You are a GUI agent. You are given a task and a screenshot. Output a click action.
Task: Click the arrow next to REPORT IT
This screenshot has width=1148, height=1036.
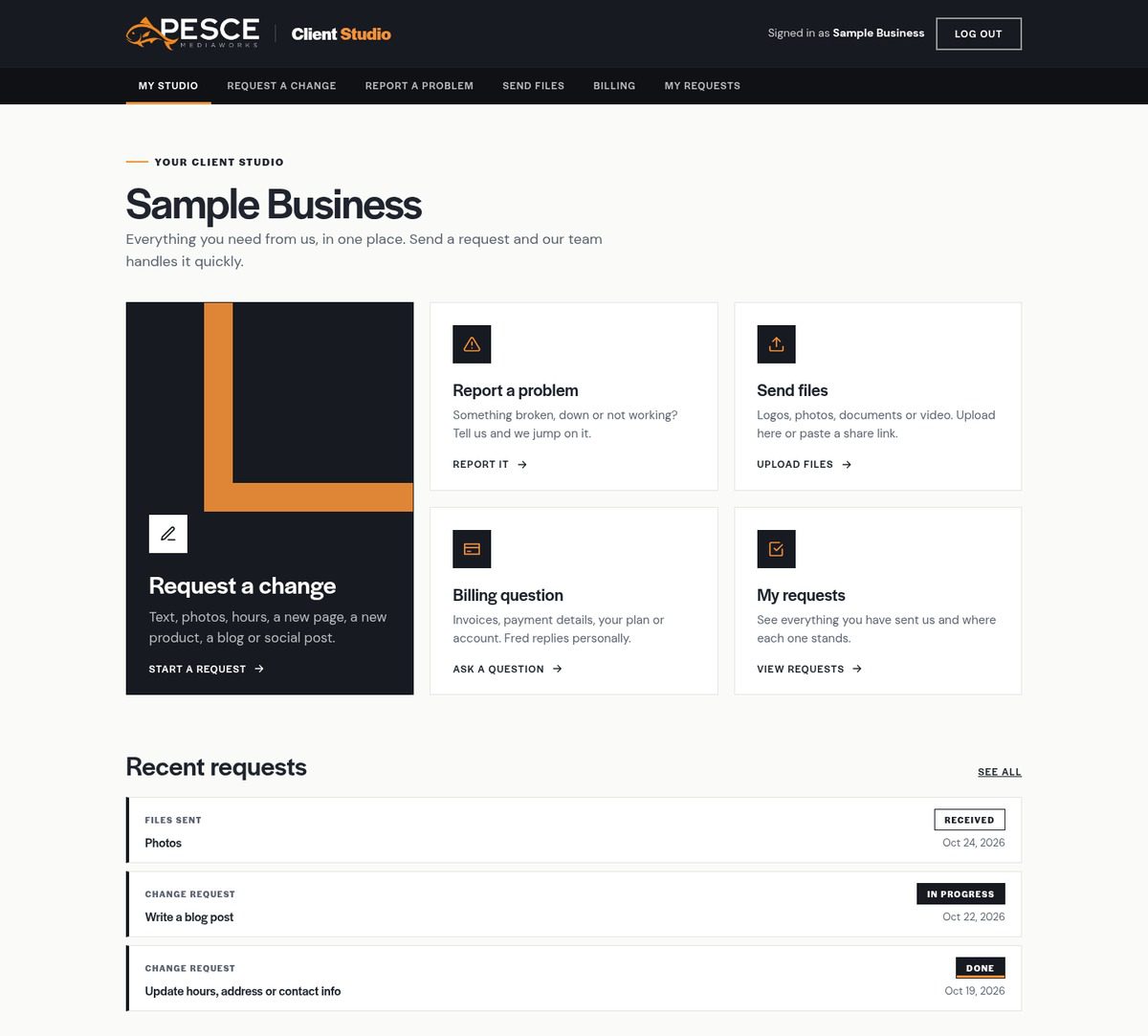coord(522,464)
